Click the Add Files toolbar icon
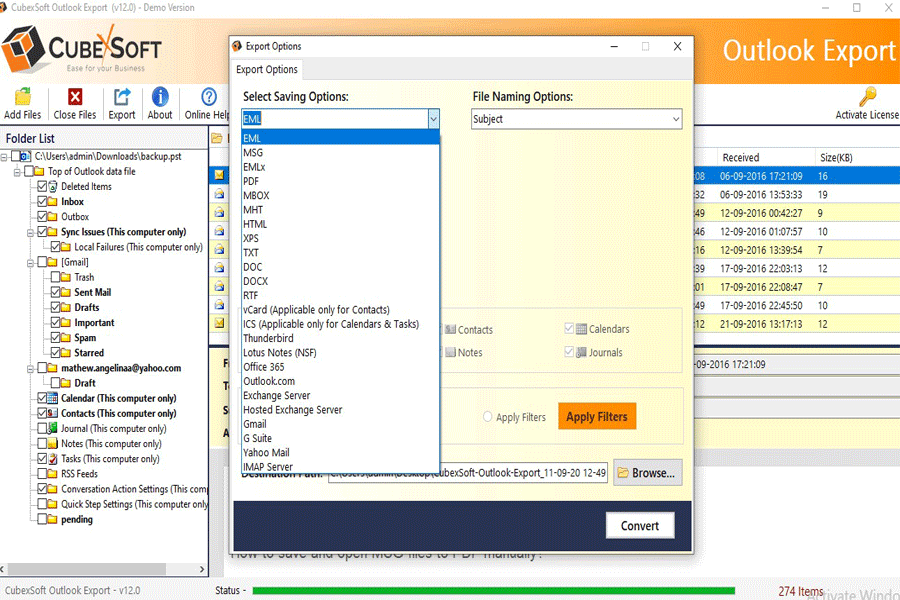900x600 pixels. coord(22,97)
